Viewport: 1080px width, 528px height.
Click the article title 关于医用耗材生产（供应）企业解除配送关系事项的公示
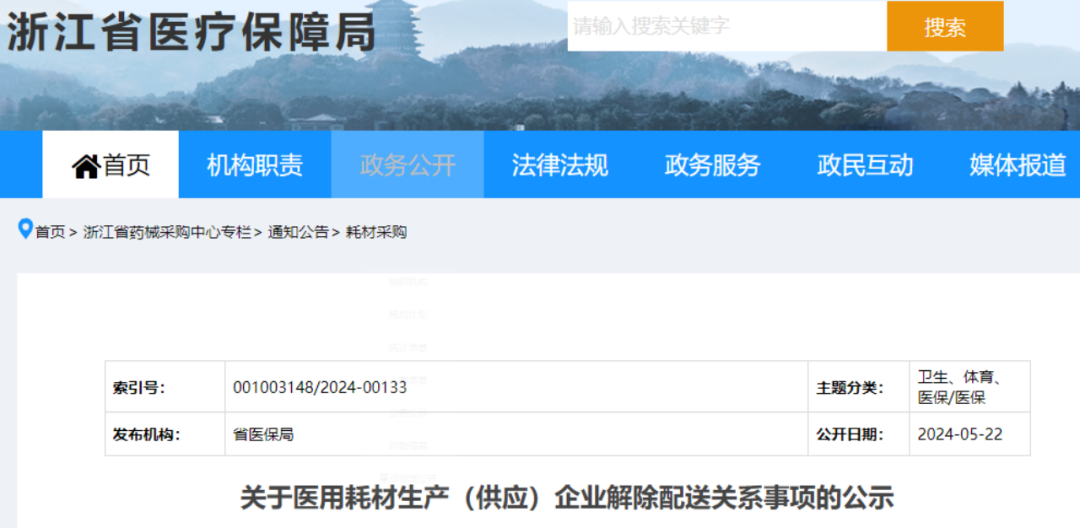[567, 498]
